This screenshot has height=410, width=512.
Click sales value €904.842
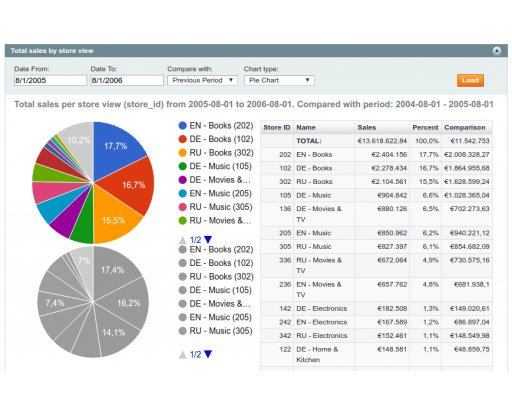[x=392, y=195]
